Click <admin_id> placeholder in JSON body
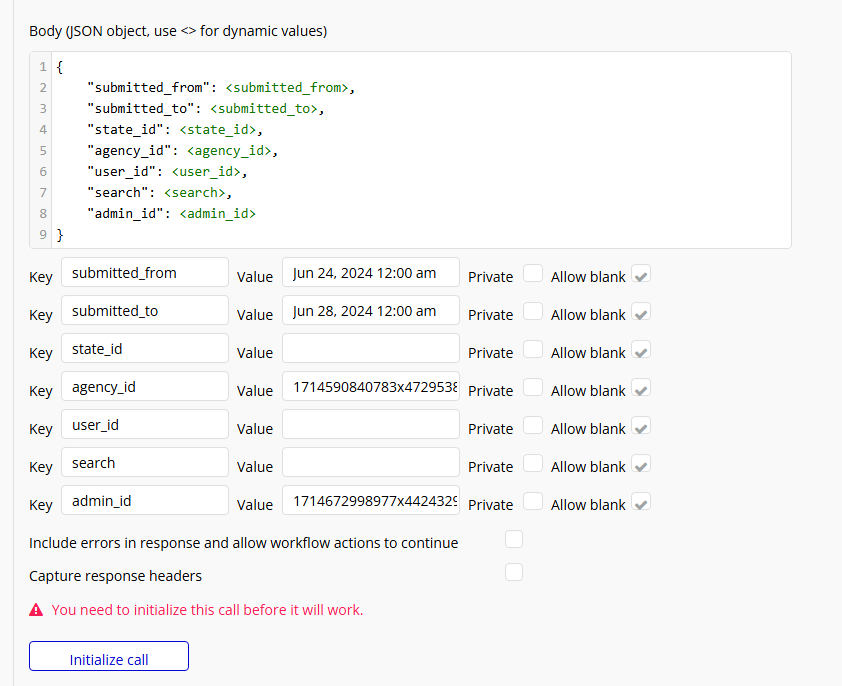The width and height of the screenshot is (842, 686). 218,213
